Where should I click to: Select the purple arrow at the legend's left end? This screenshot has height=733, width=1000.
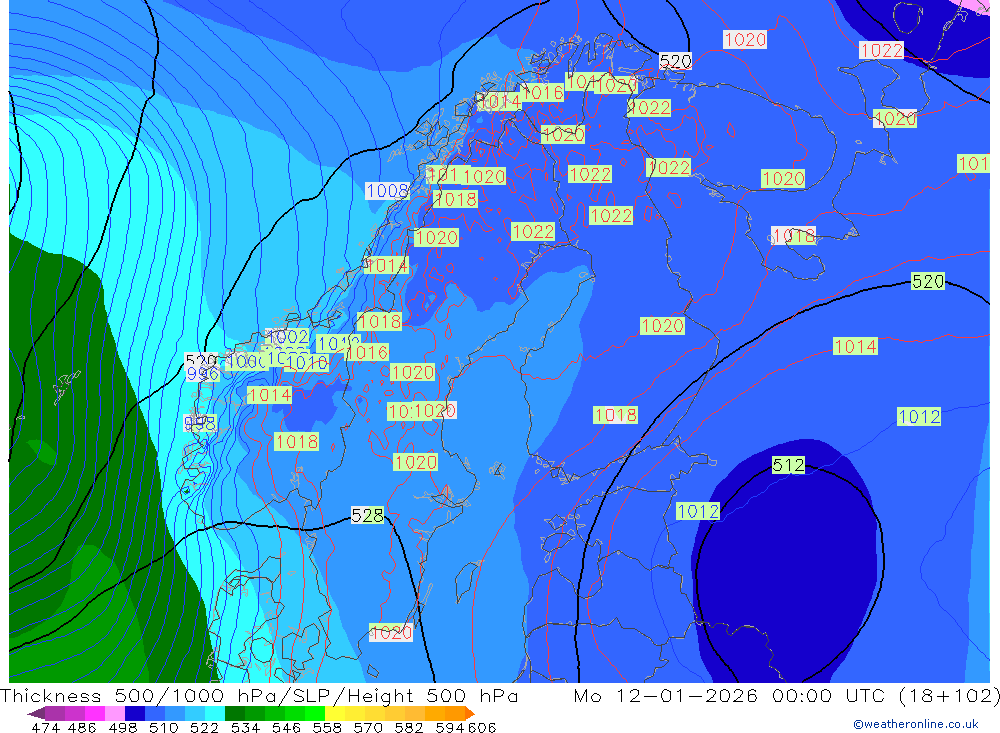tap(36, 713)
